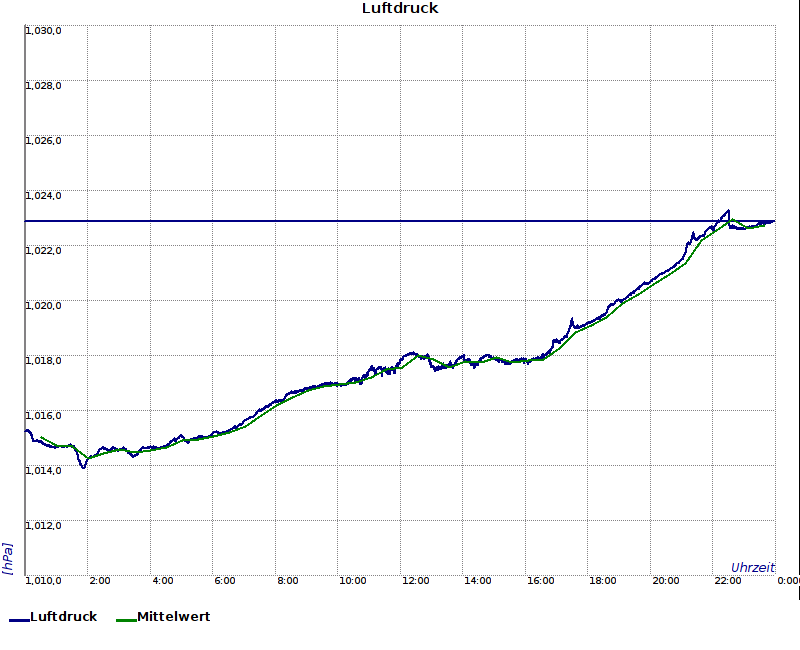Select the Mittelwert legend label
Screen dimensions: 800x650
(173, 617)
